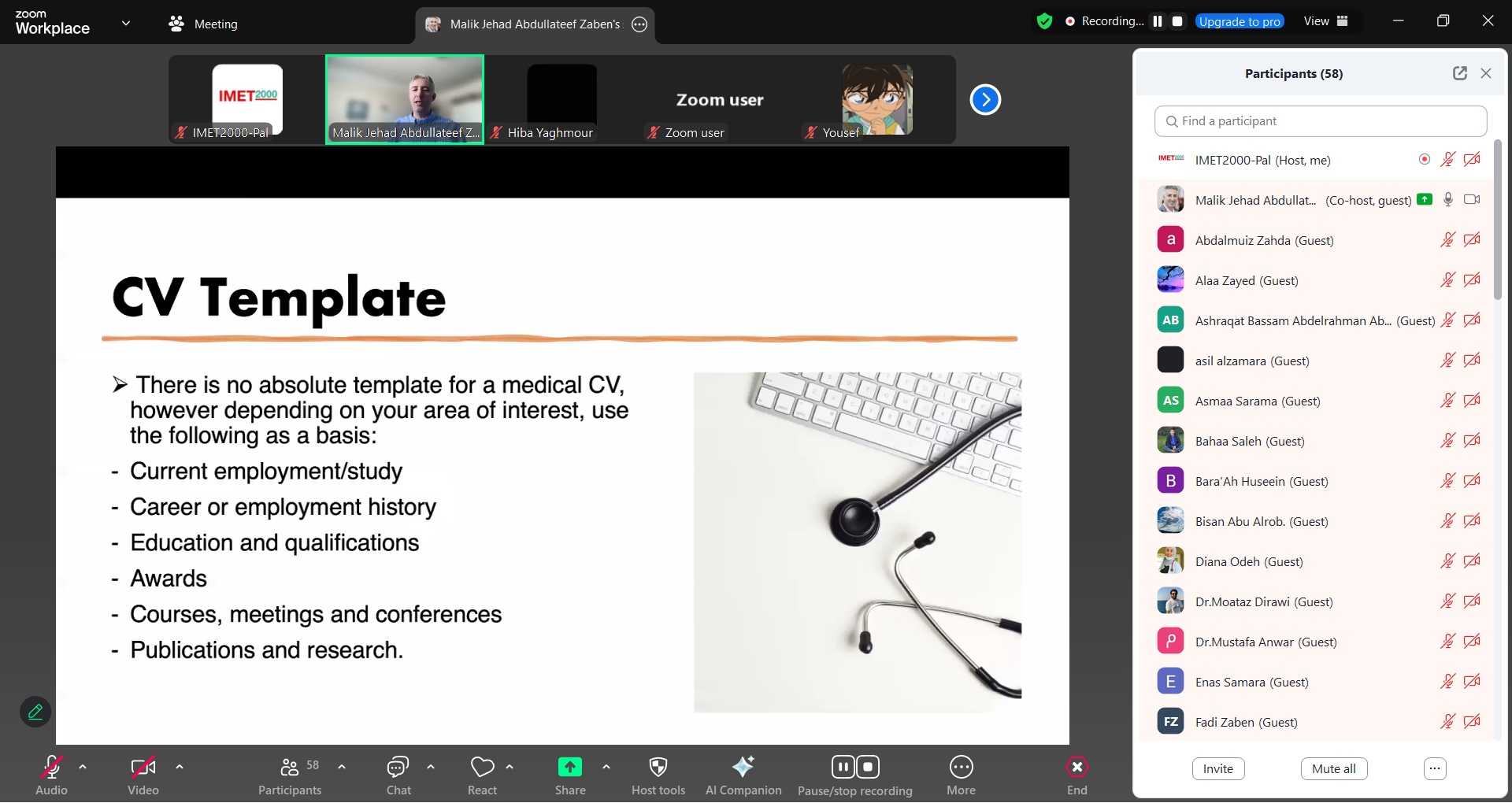Open the Chat panel
The width and height of the screenshot is (1512, 803).
398,768
